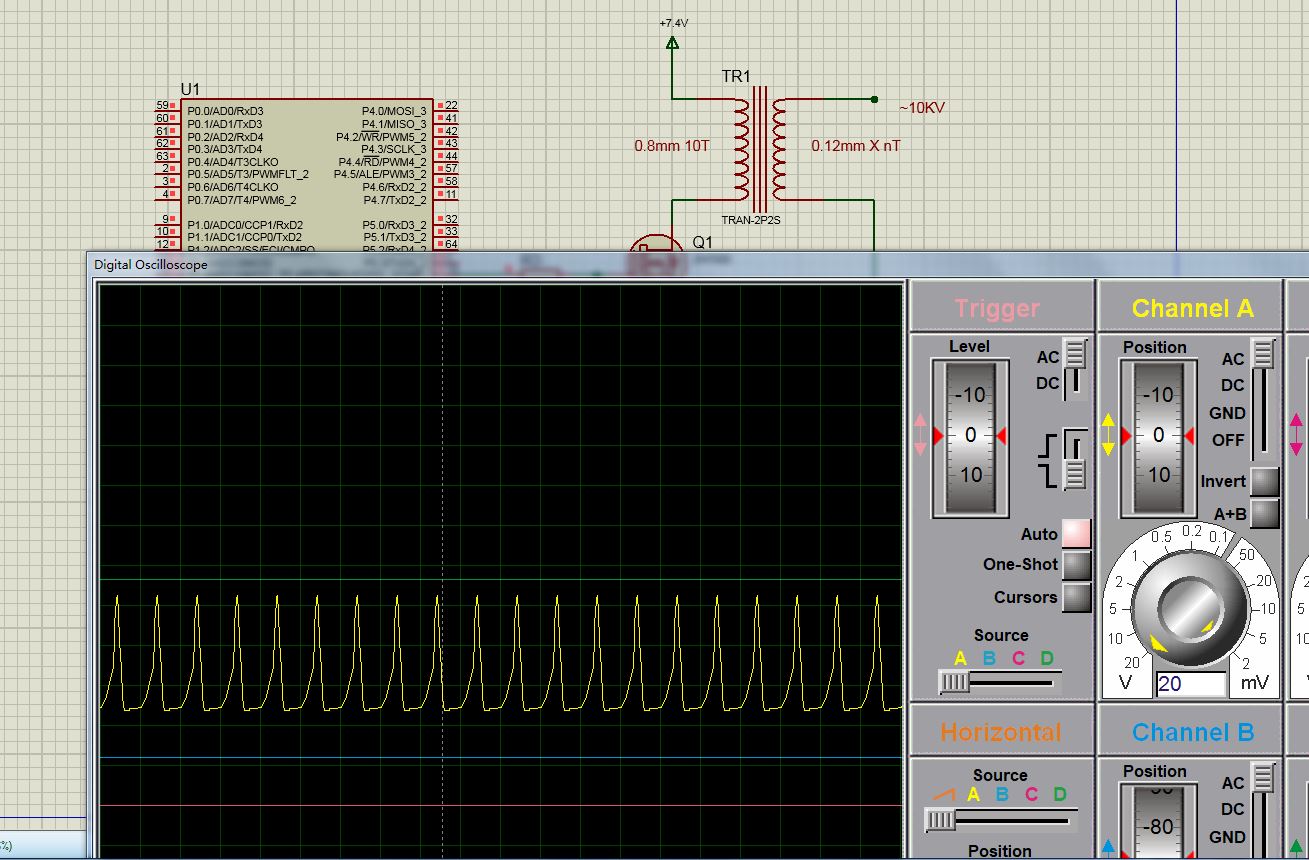This screenshot has height=860, width=1309.
Task: Click Channel A panel header
Action: [1192, 308]
